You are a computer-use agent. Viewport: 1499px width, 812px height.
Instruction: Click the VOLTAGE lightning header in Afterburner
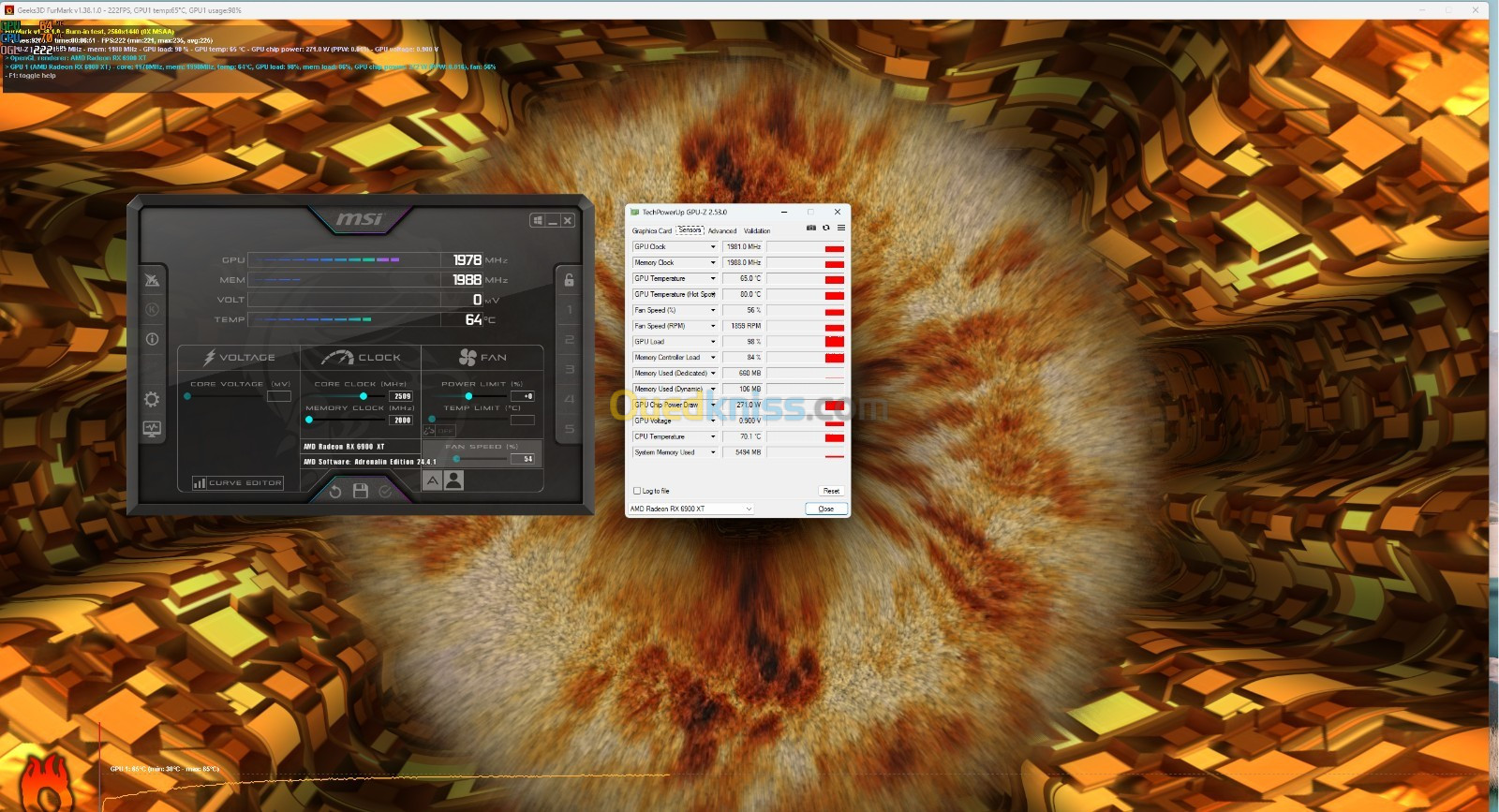[240, 358]
